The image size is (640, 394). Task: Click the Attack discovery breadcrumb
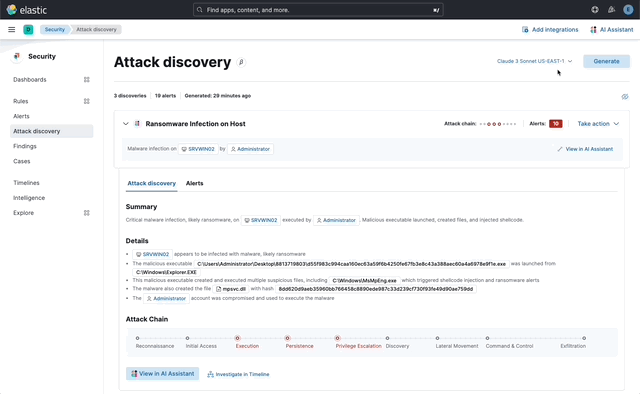tap(96, 29)
